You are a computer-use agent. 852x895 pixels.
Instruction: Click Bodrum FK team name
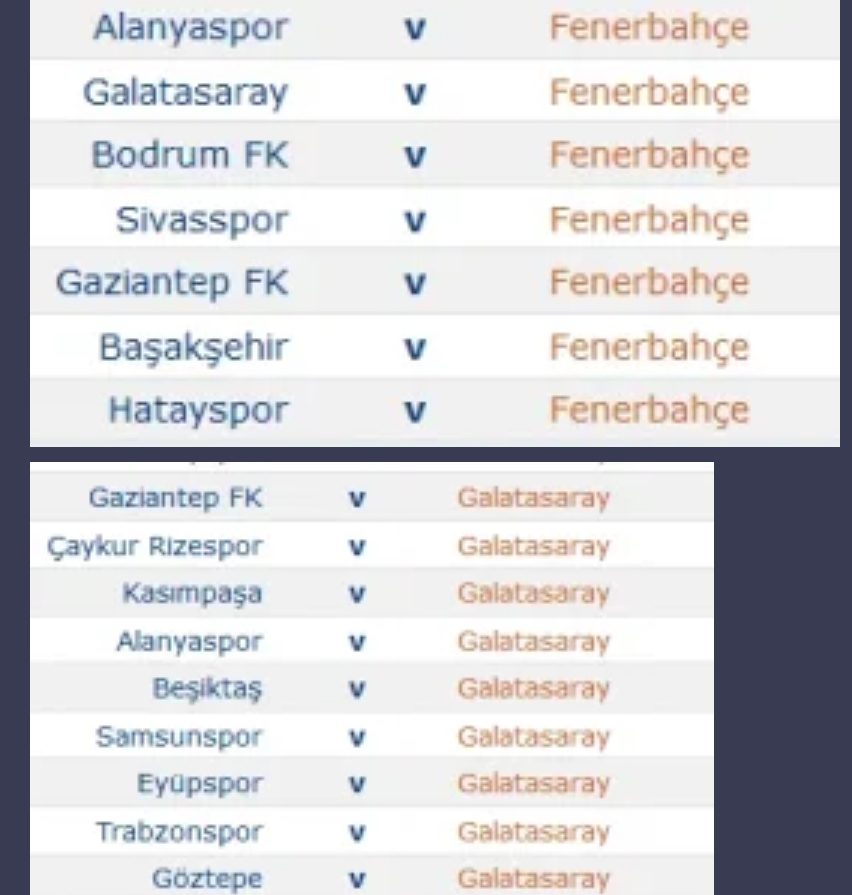coord(190,155)
